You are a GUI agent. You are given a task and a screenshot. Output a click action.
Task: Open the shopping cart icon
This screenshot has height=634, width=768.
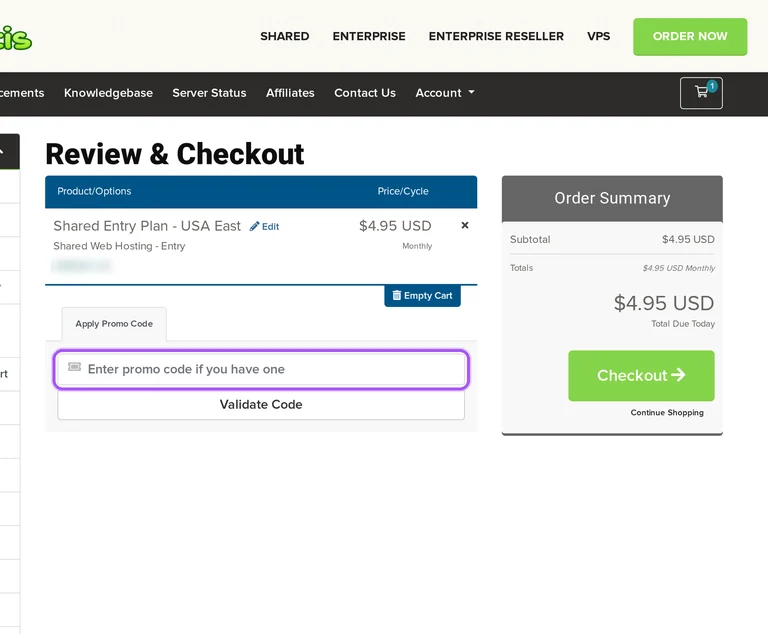701,93
